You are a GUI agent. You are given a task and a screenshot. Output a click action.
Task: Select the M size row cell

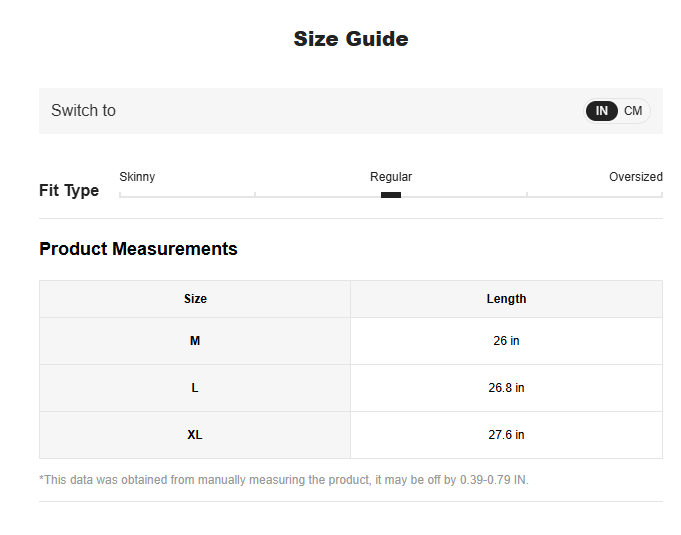click(x=195, y=341)
